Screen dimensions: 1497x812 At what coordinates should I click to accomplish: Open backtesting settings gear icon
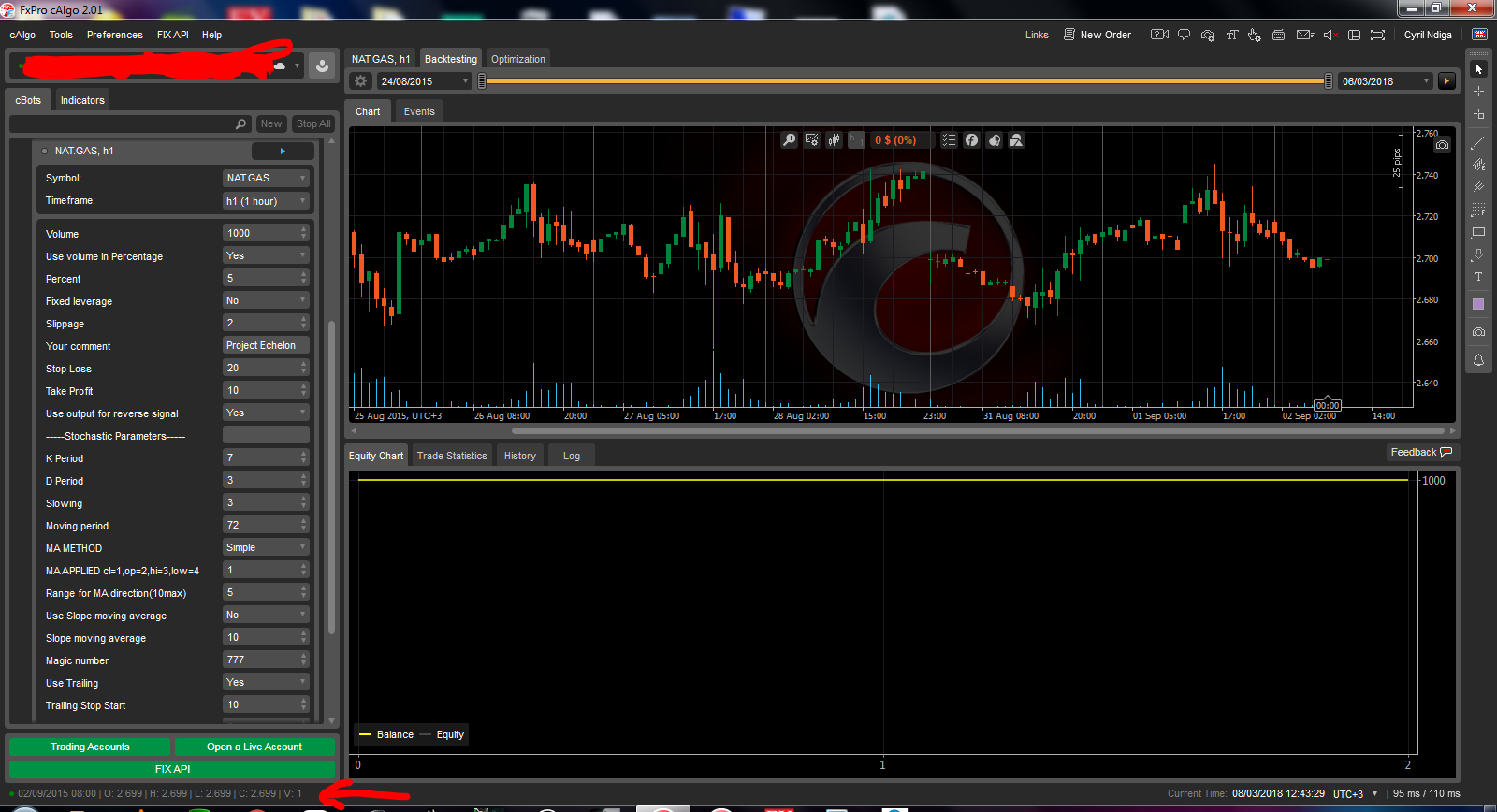coord(360,81)
